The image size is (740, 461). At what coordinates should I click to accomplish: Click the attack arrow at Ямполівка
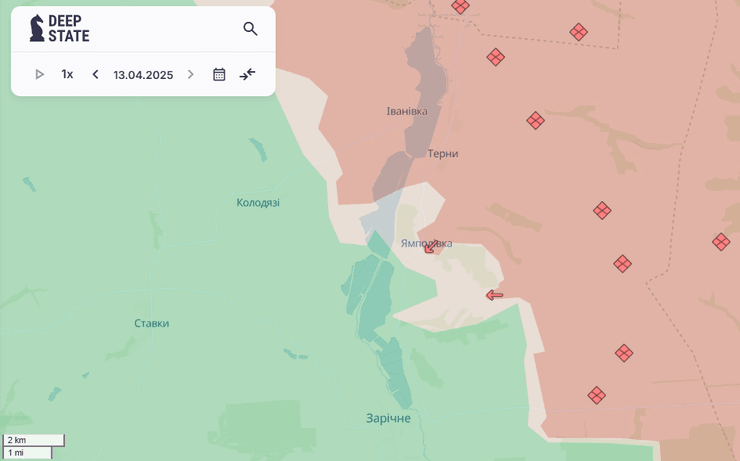tap(432, 246)
